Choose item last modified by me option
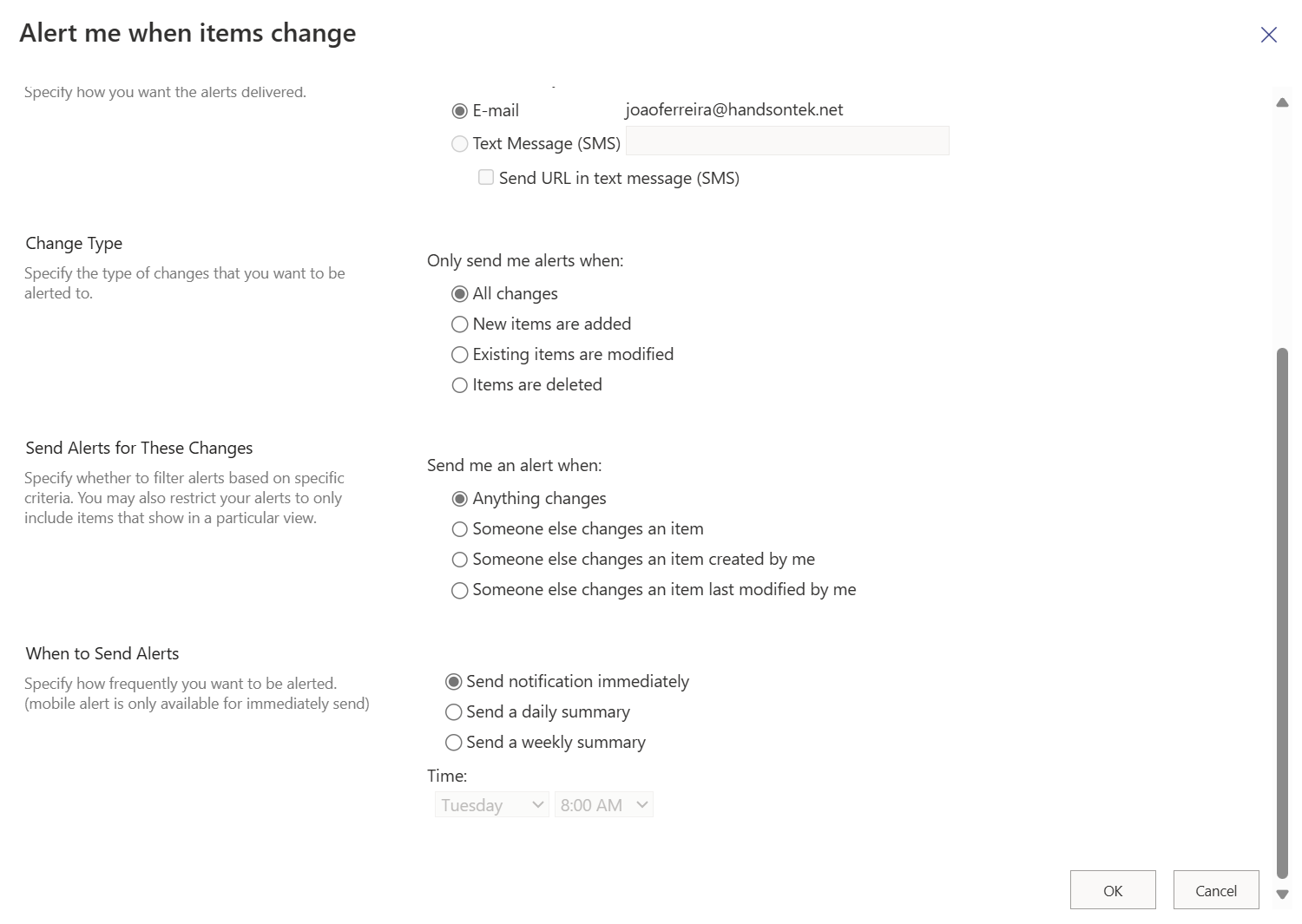 [460, 590]
